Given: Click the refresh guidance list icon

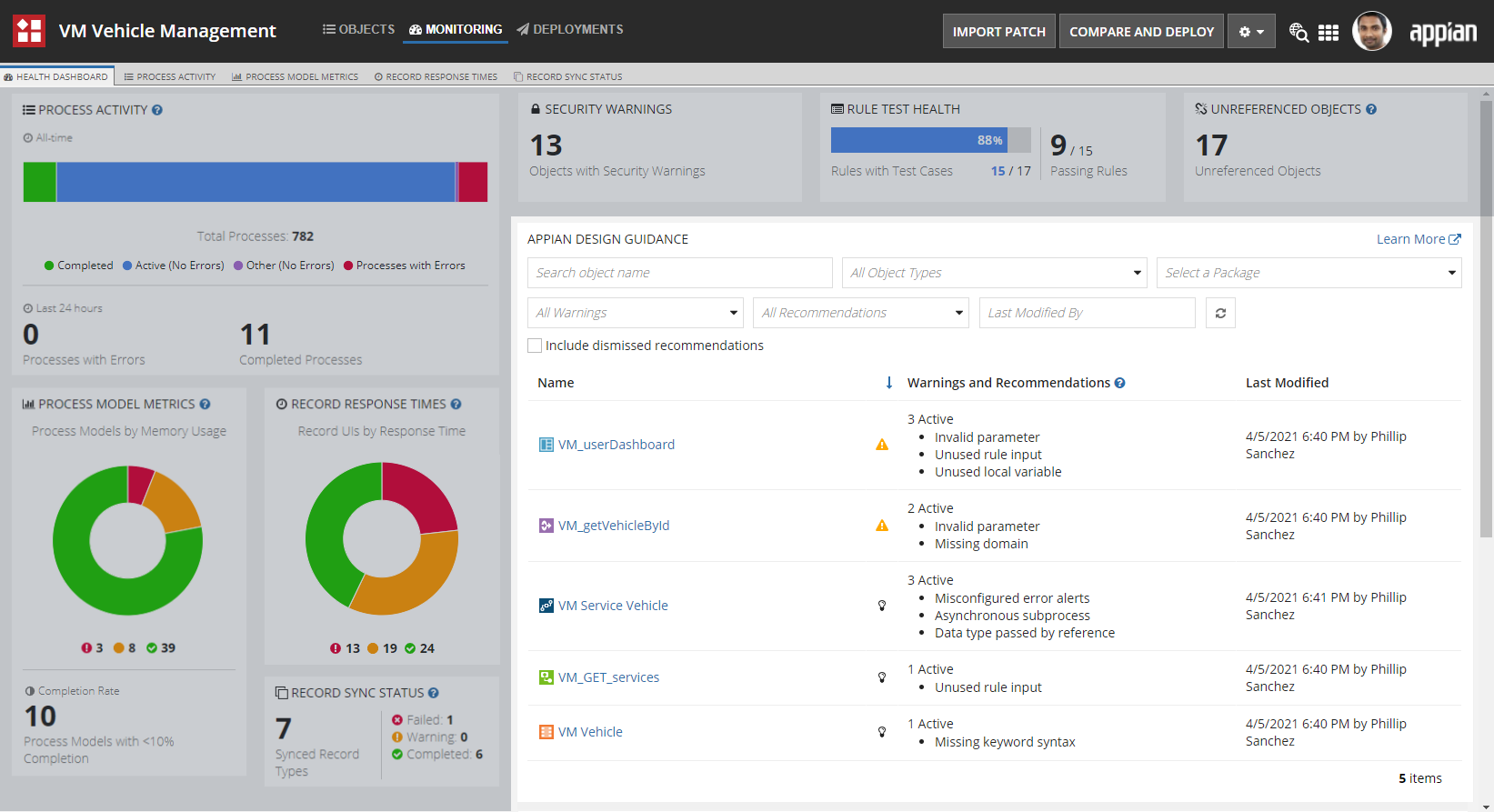Looking at the screenshot, I should (1220, 313).
